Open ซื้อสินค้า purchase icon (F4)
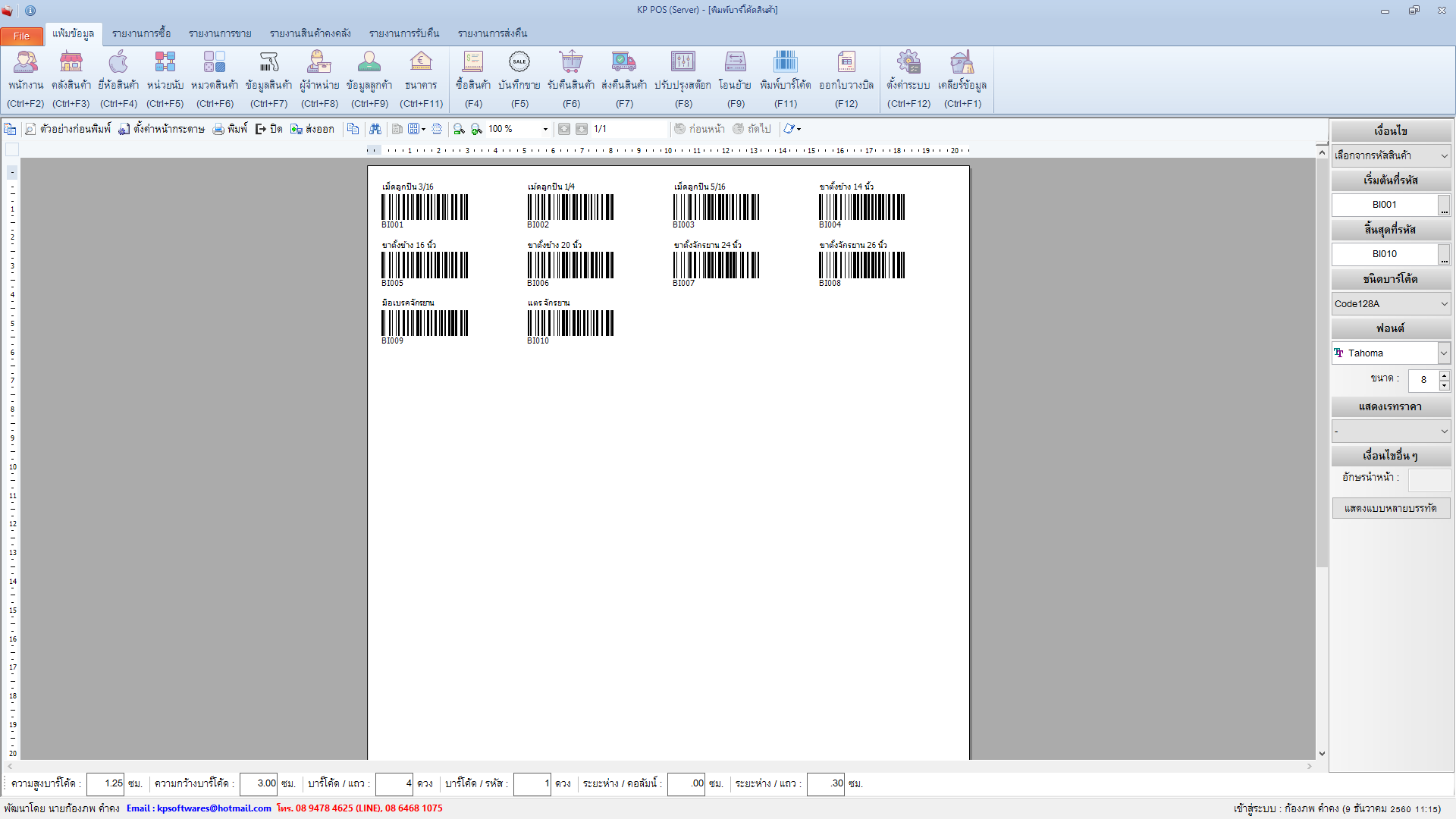This screenshot has width=1456, height=819. pyautogui.click(x=473, y=80)
